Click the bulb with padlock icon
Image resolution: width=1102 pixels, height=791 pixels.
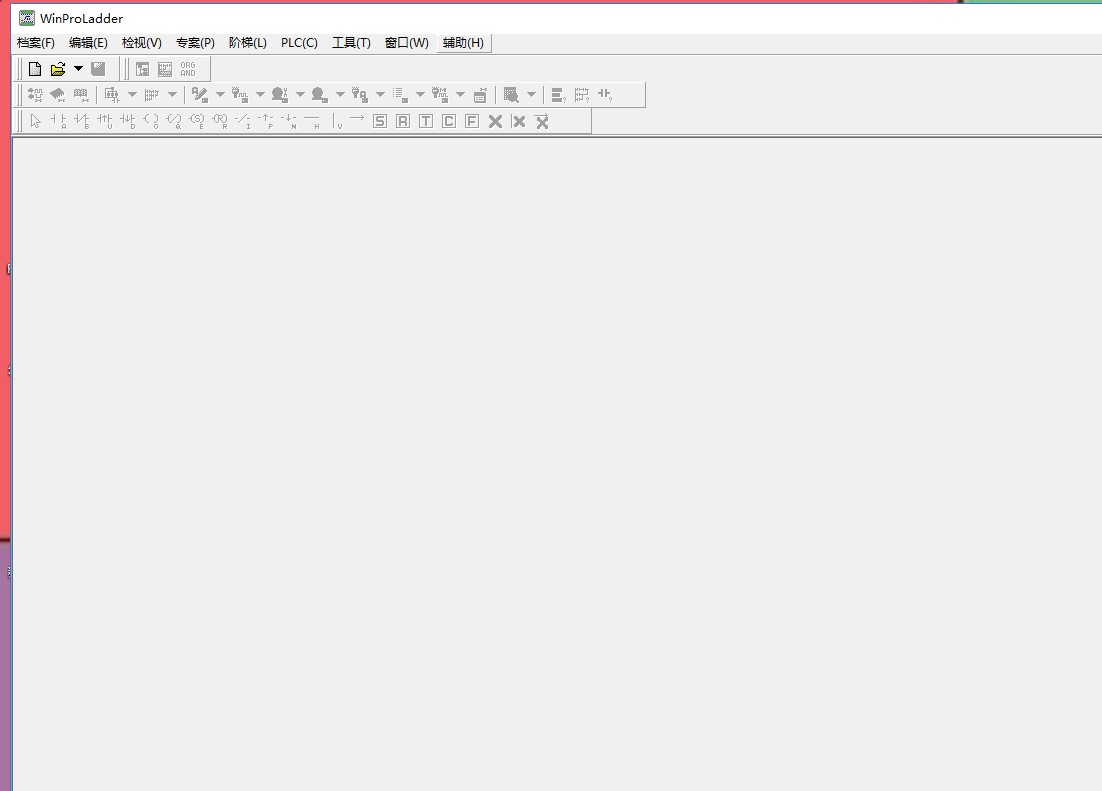pyautogui.click(x=360, y=94)
